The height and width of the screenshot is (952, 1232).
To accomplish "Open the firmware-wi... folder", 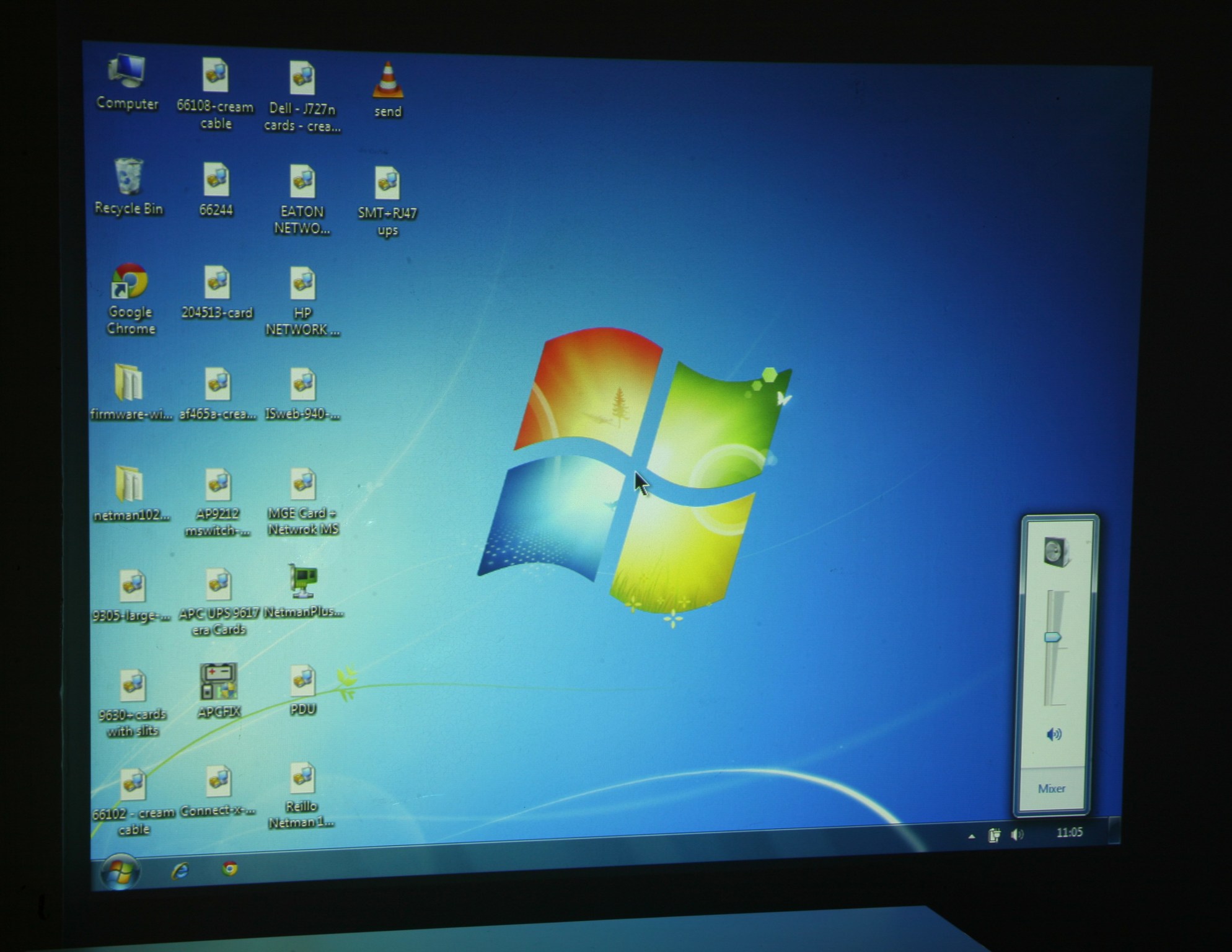I will tap(130, 392).
